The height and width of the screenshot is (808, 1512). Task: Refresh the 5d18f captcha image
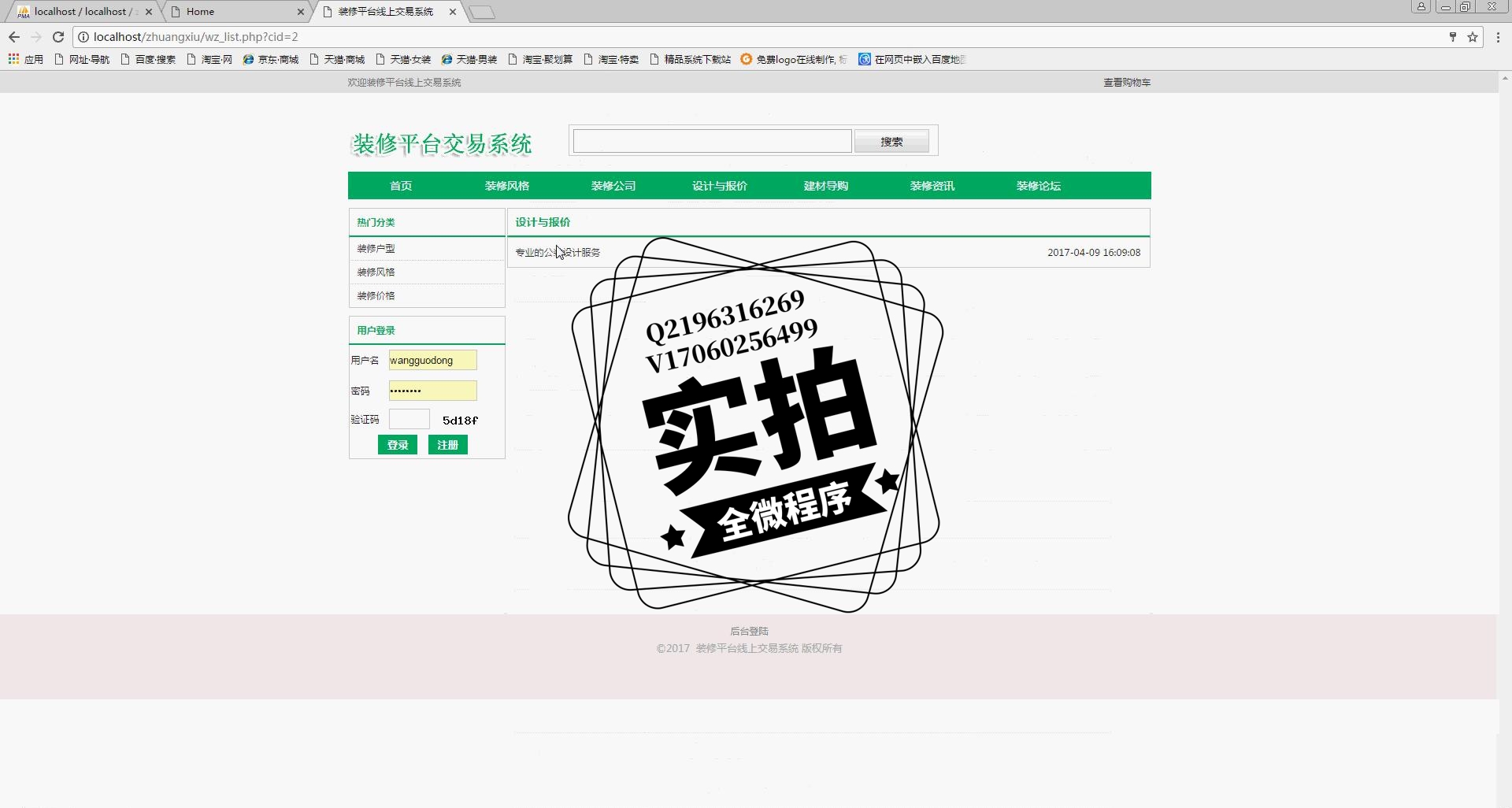click(460, 421)
